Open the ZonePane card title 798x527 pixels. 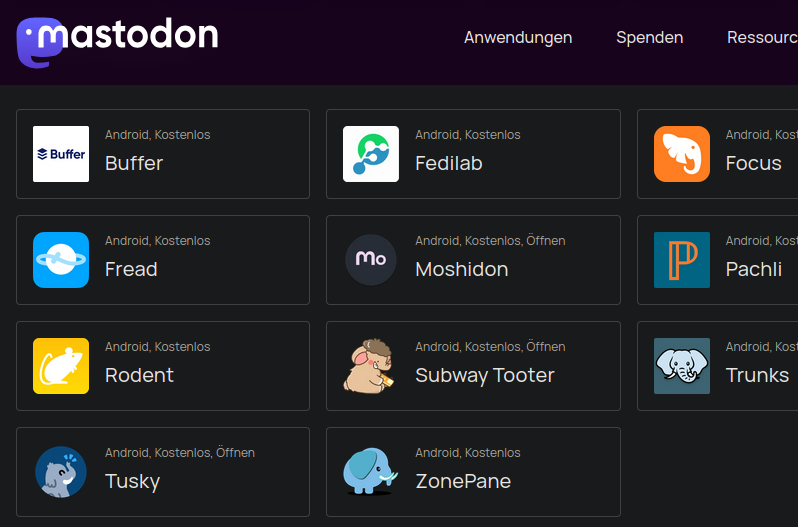point(463,481)
